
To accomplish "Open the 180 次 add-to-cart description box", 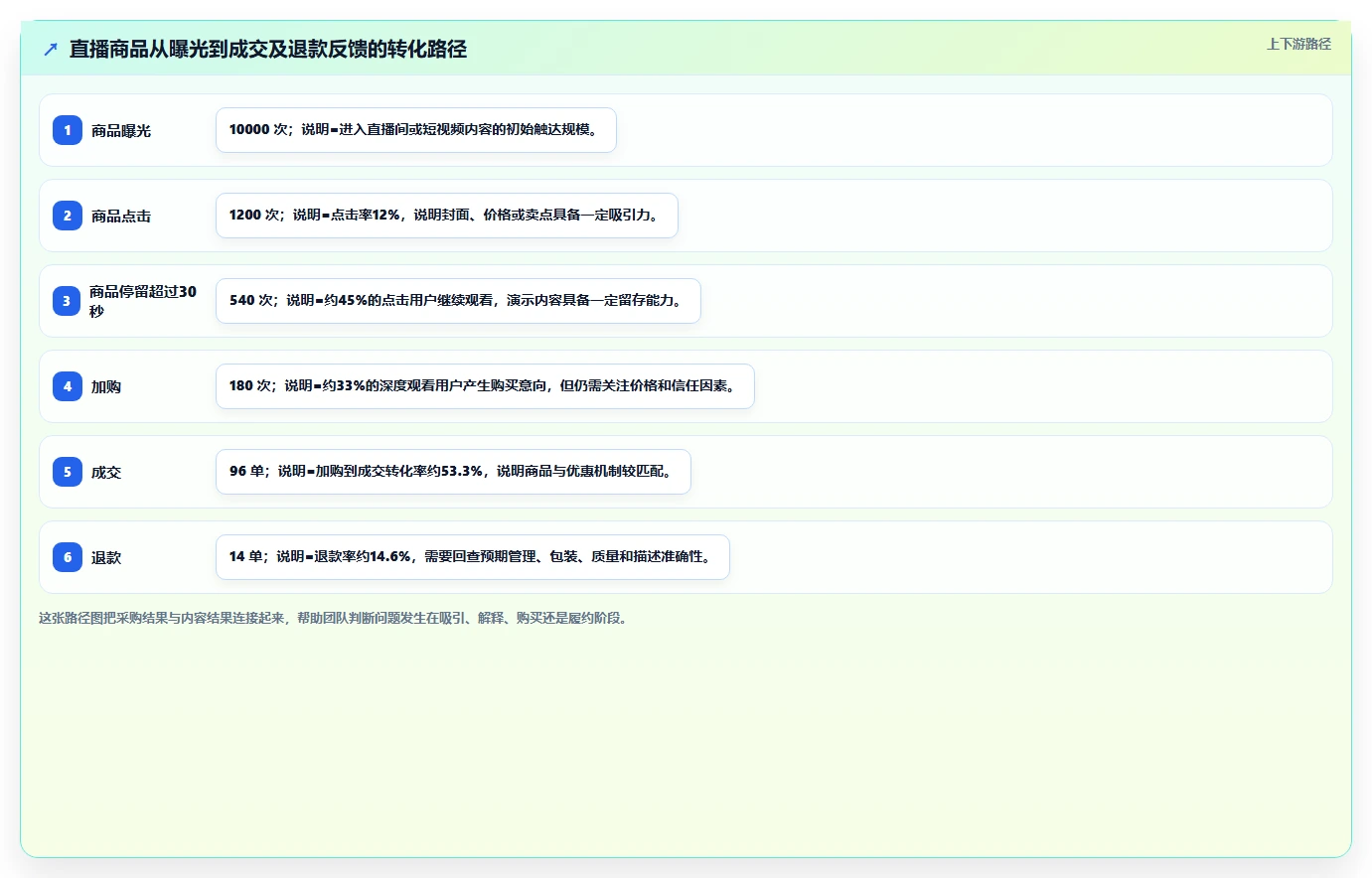I will (485, 386).
